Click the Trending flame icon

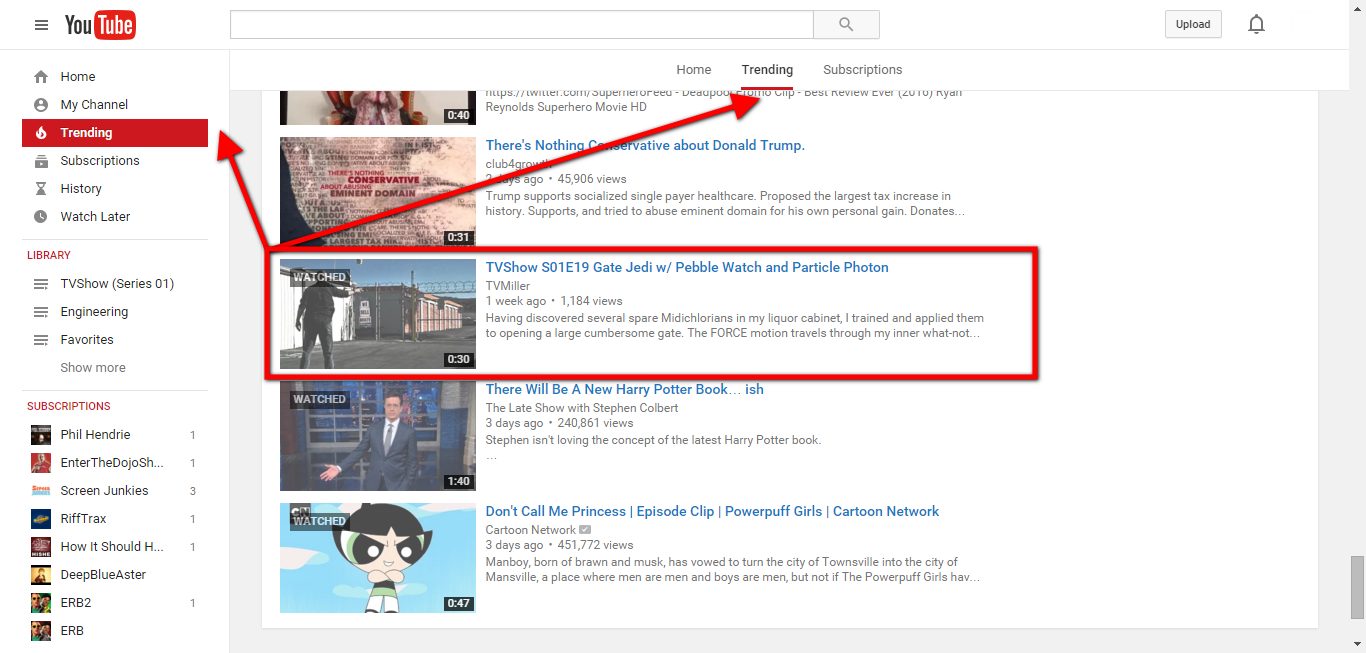(41, 133)
